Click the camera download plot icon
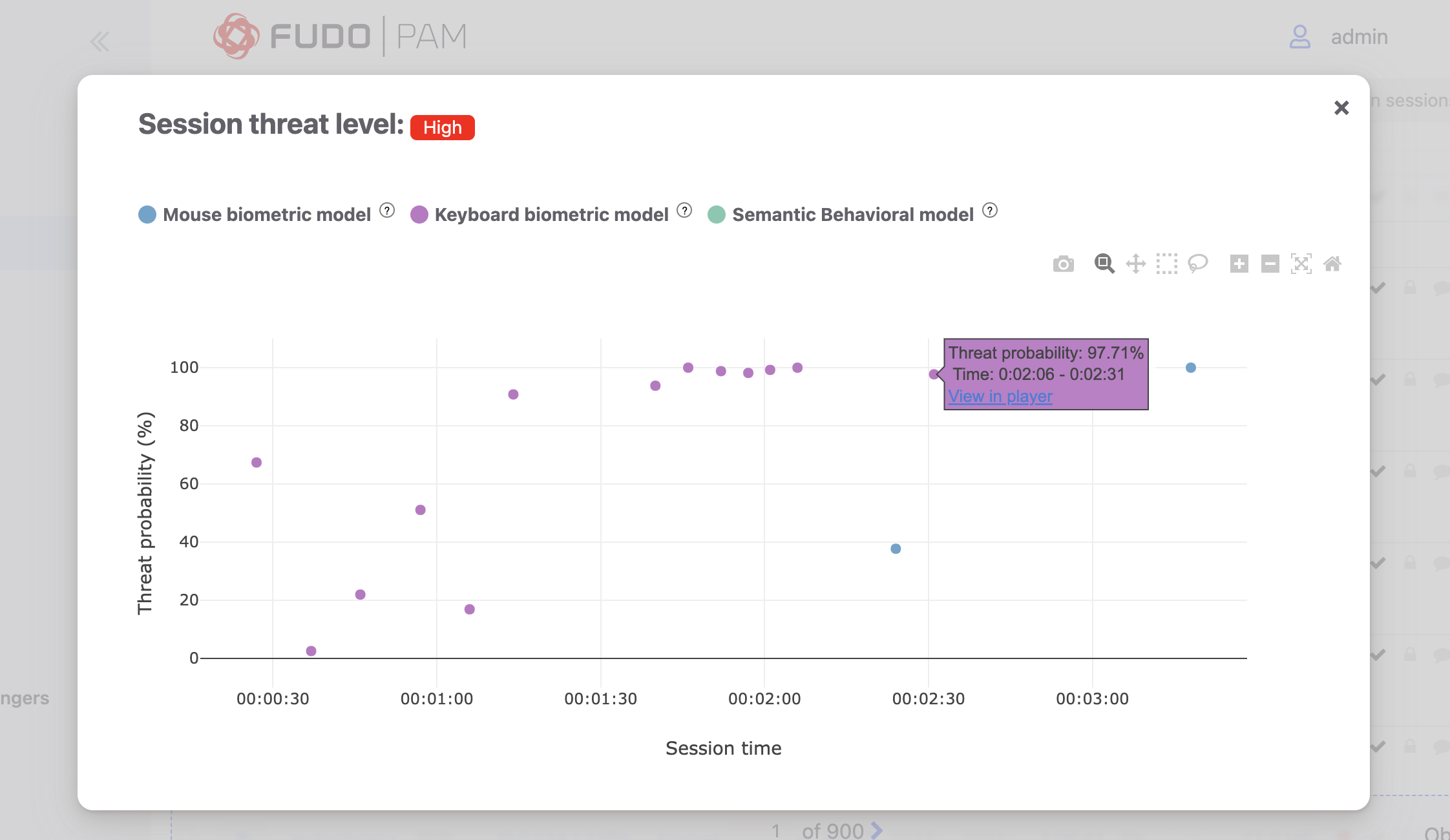Viewport: 1450px width, 840px height. point(1063,264)
